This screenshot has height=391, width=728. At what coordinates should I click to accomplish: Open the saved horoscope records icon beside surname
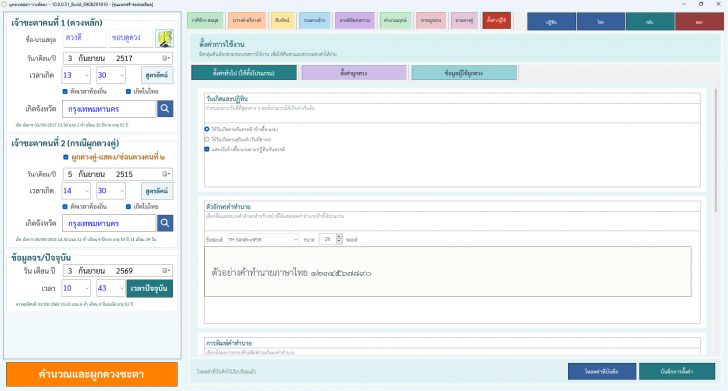pyautogui.click(x=164, y=39)
